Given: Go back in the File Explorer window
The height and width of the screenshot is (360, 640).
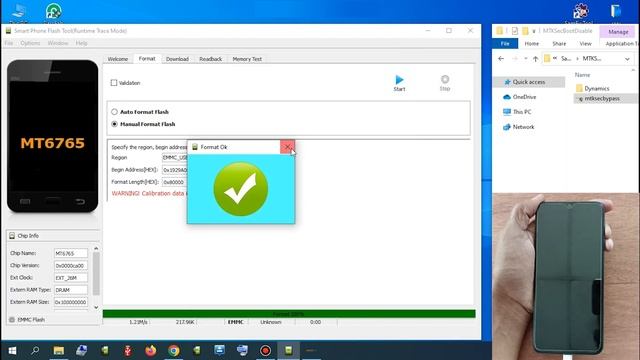Looking at the screenshot, I should click(x=501, y=59).
